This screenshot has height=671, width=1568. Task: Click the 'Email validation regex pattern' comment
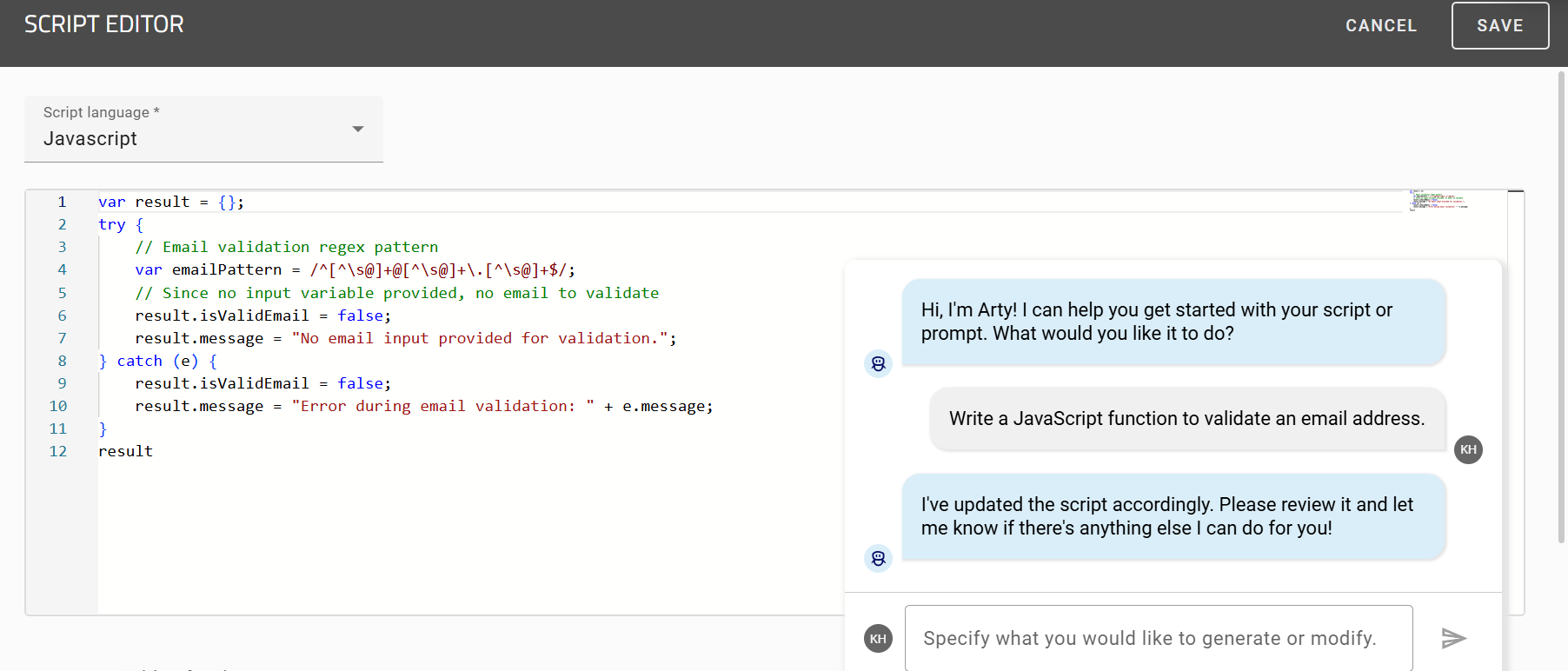coord(287,247)
